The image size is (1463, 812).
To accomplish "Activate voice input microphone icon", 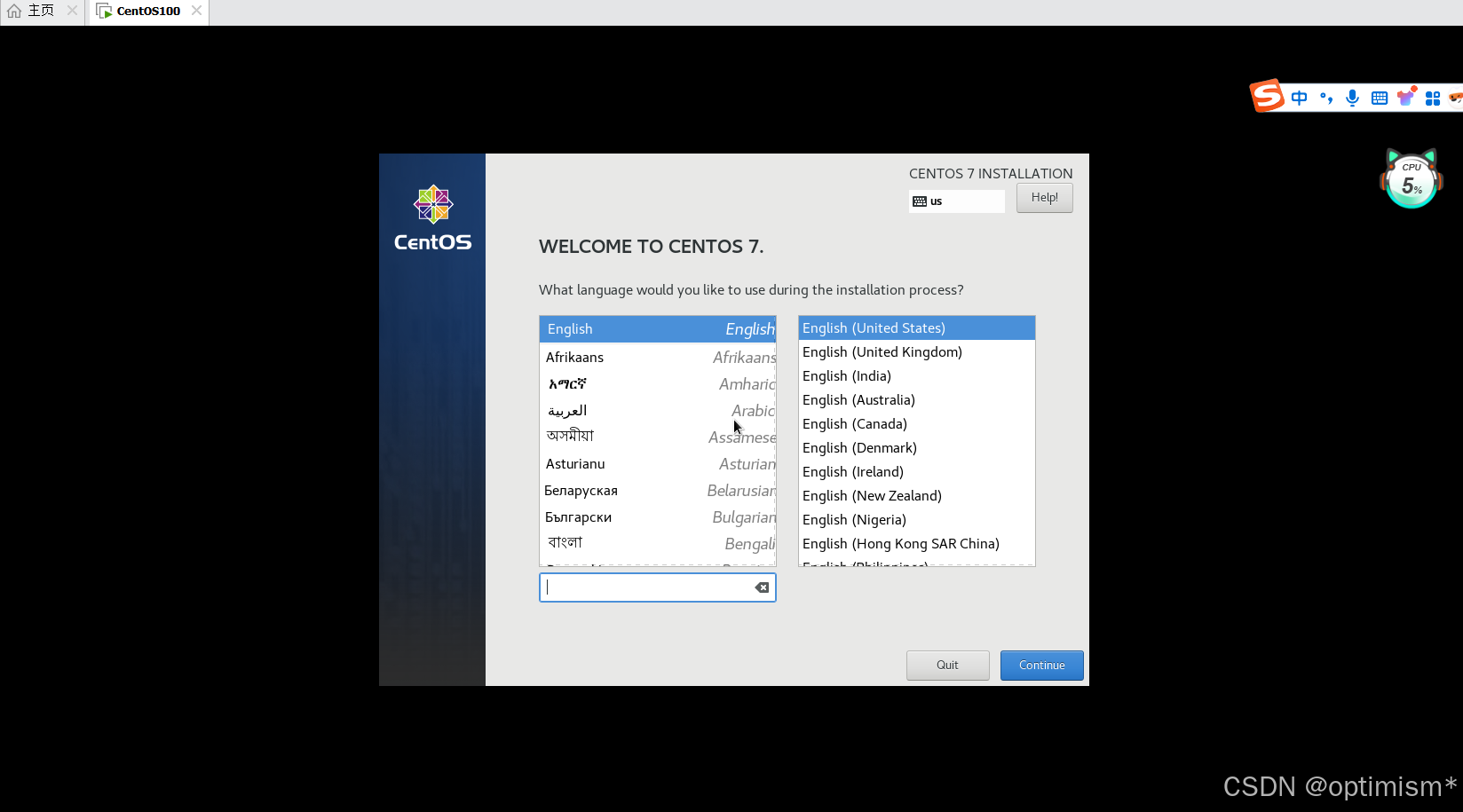I will [x=1352, y=98].
